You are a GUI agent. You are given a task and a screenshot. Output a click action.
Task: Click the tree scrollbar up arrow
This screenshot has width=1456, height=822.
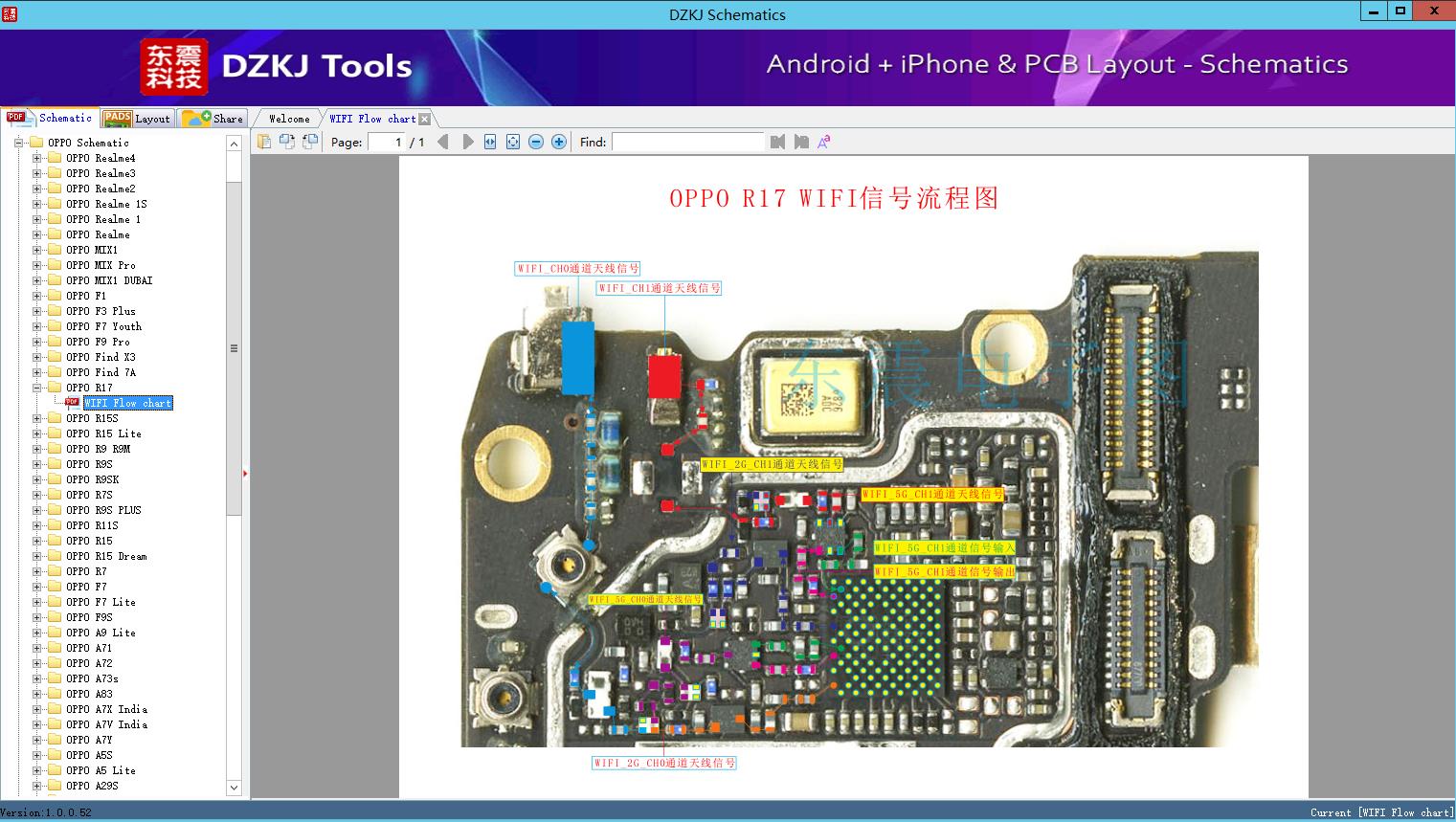pyautogui.click(x=234, y=144)
